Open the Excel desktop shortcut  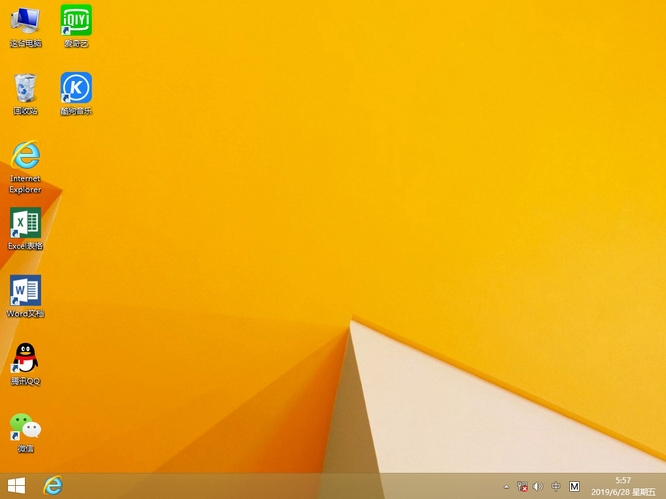pos(25,229)
